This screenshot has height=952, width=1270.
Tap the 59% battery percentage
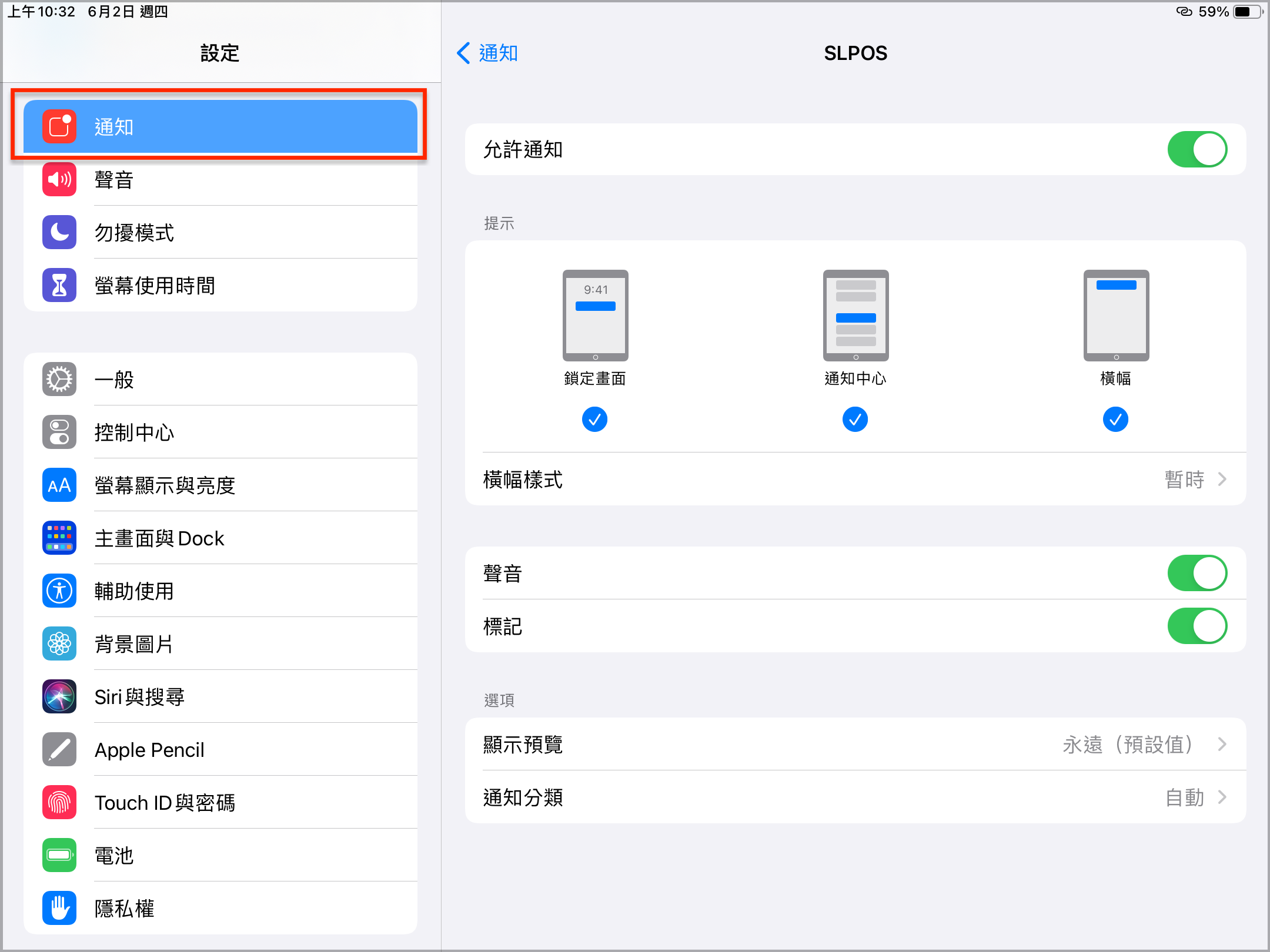pyautogui.click(x=1214, y=12)
